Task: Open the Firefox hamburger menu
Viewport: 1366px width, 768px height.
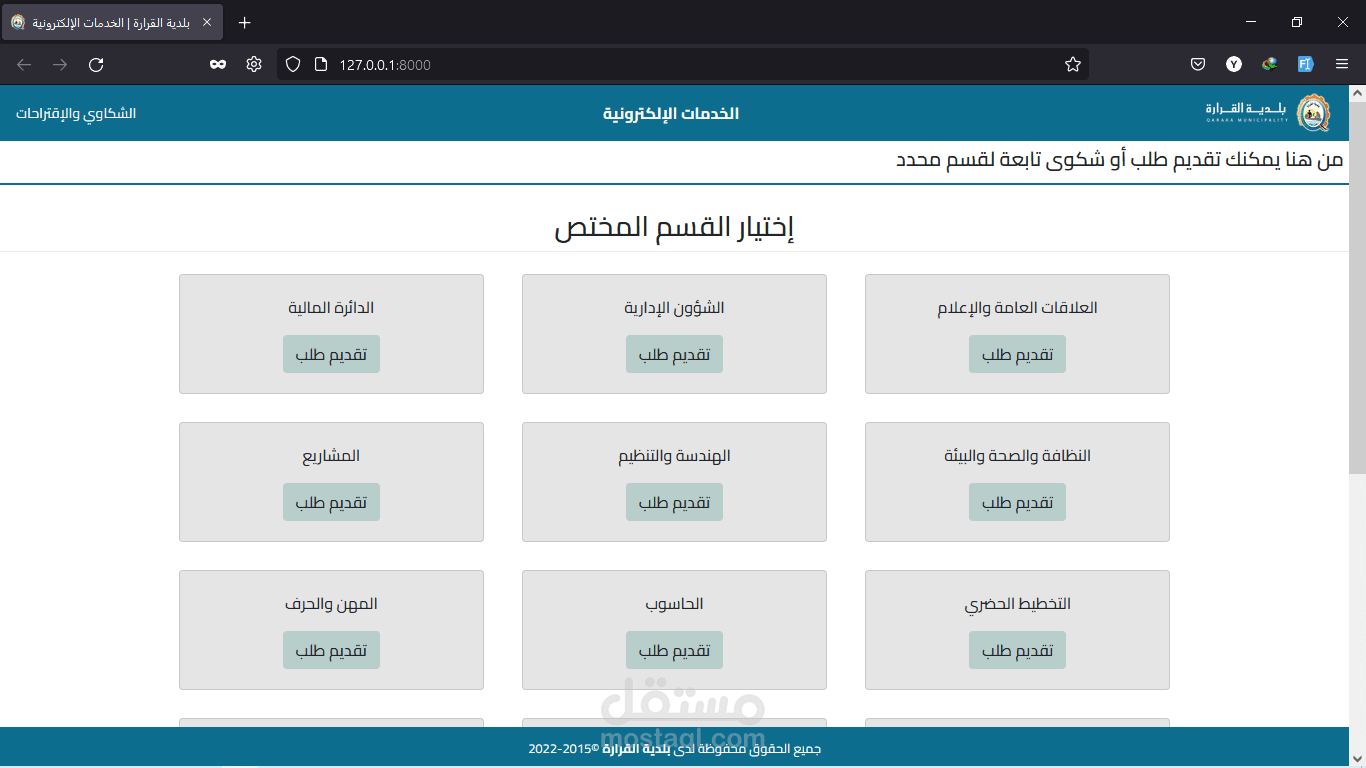Action: coord(1342,64)
